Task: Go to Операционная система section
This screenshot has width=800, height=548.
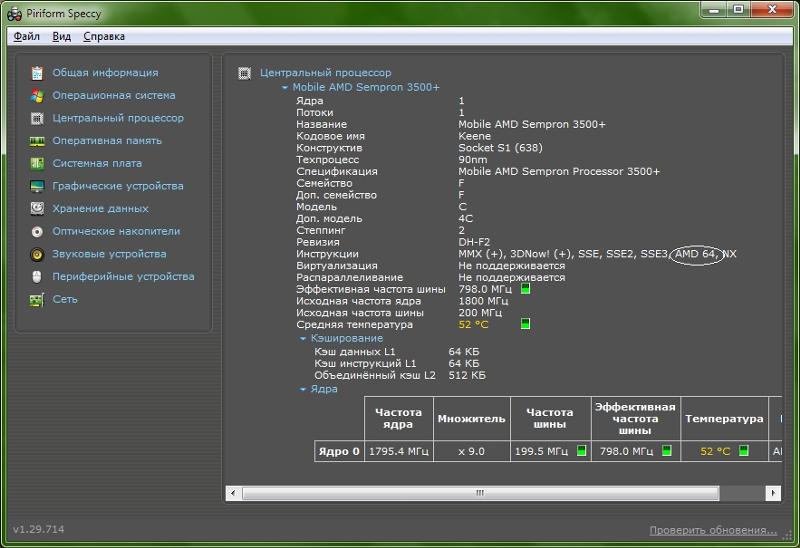Action: pos(114,95)
